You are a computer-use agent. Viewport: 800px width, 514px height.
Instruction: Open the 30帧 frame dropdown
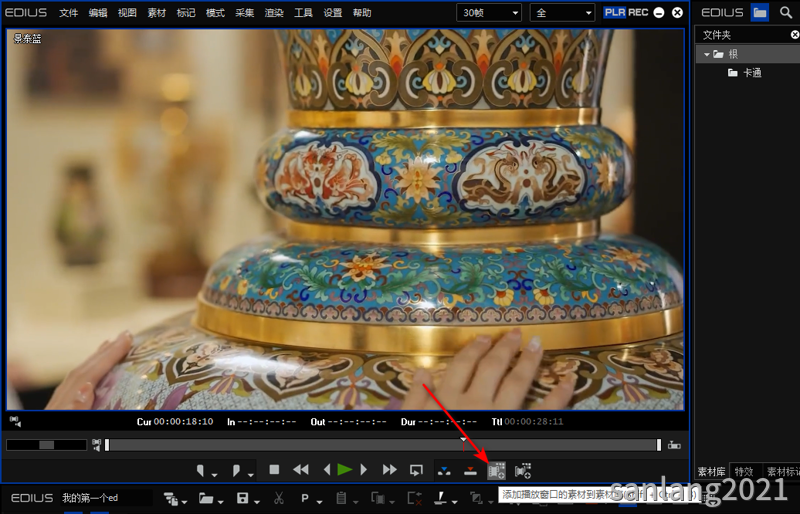(489, 13)
